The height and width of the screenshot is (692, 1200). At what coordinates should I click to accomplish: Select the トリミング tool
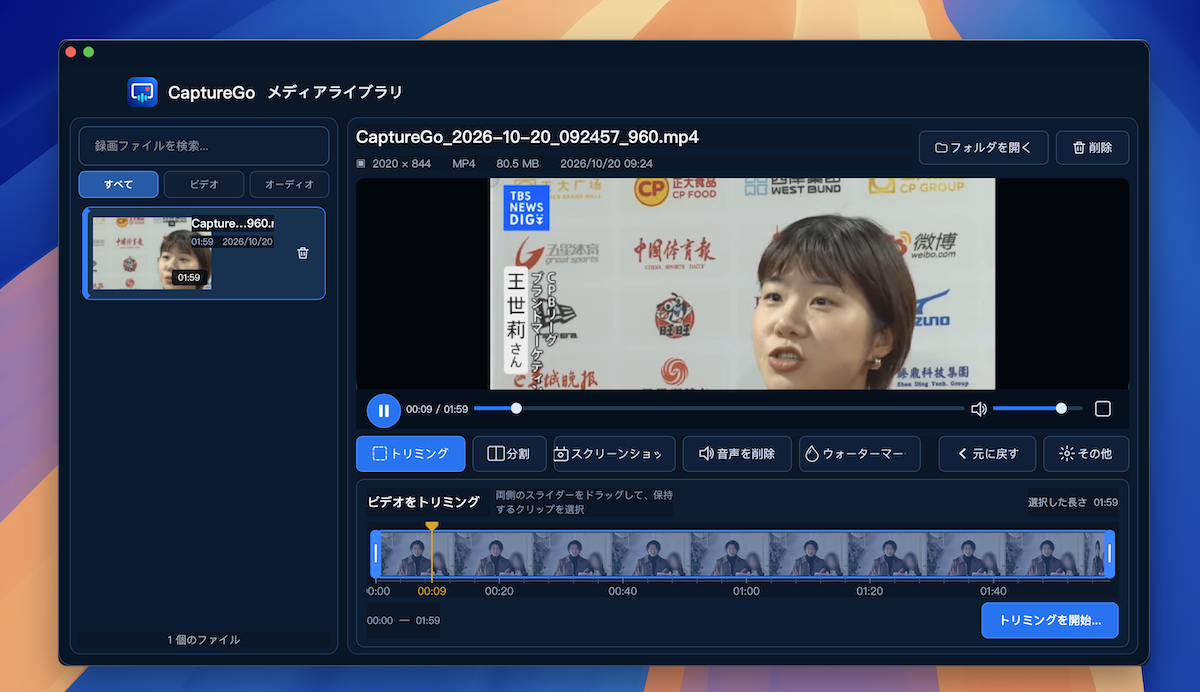click(x=410, y=453)
